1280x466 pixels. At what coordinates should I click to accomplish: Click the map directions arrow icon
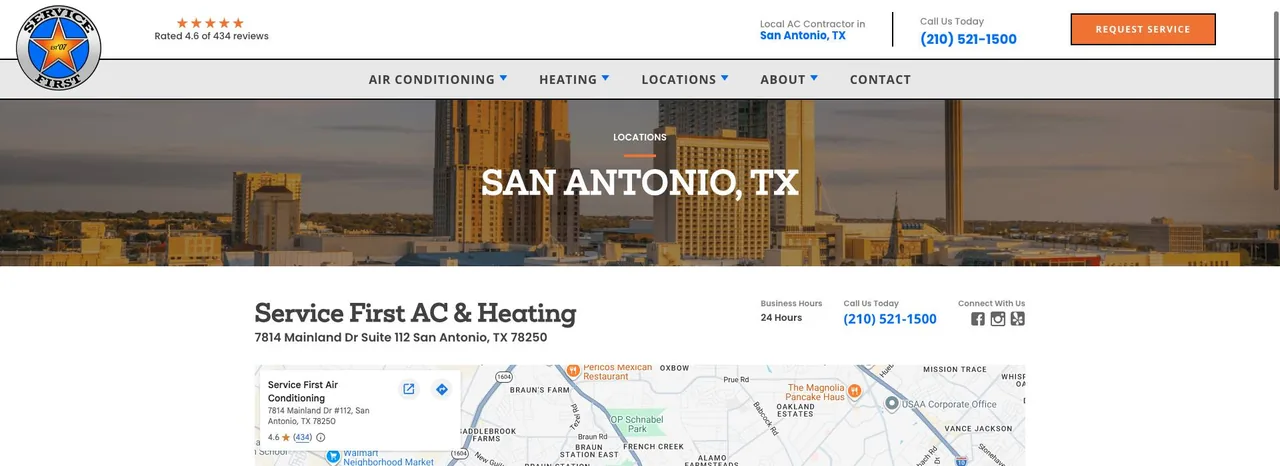coord(442,389)
